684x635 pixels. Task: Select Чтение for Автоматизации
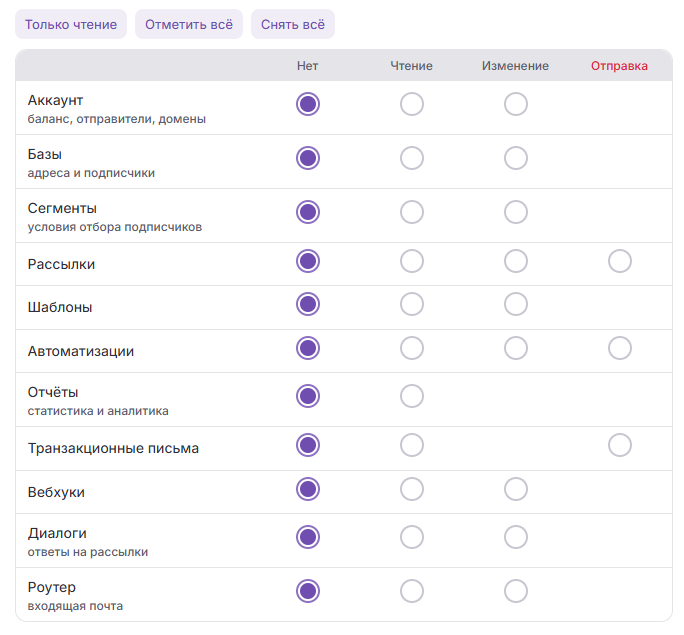(x=412, y=348)
